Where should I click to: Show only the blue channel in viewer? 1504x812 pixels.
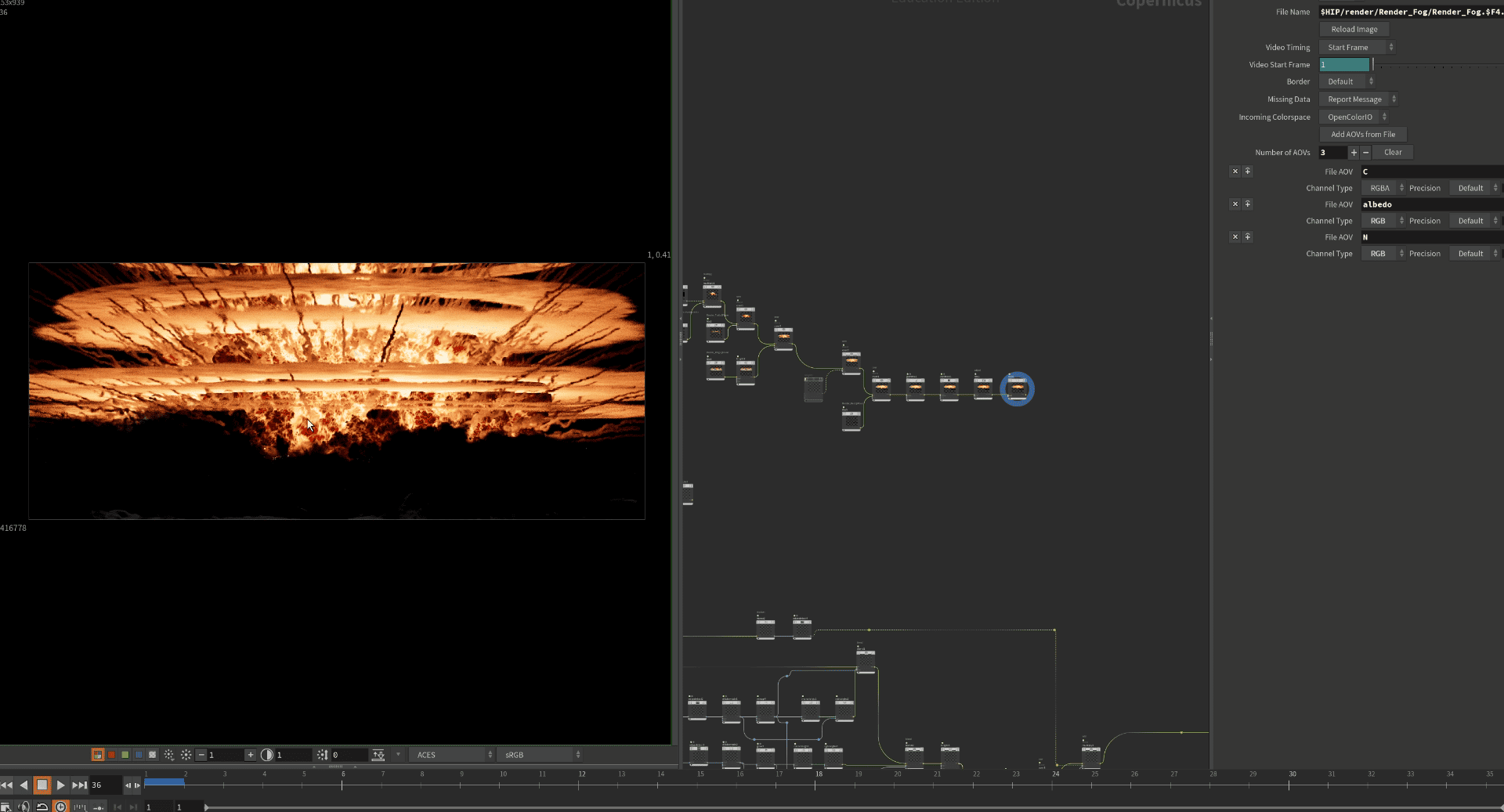(139, 755)
